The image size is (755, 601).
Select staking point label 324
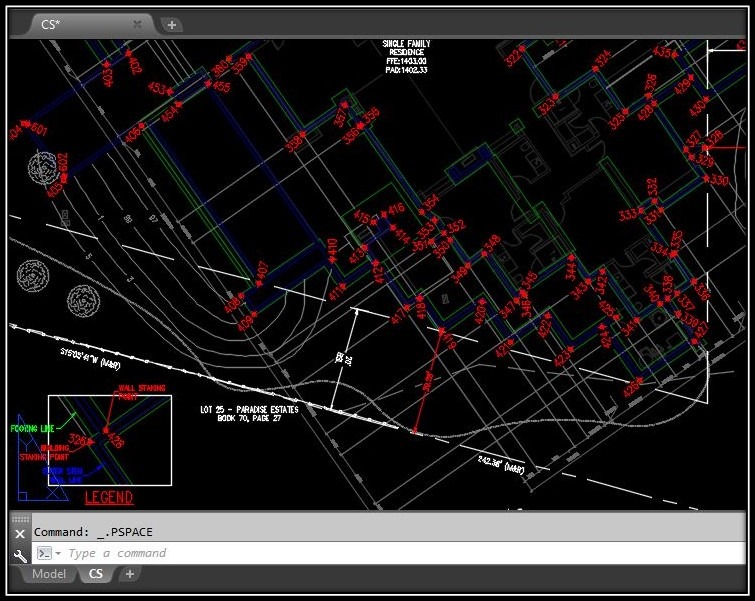click(x=603, y=58)
